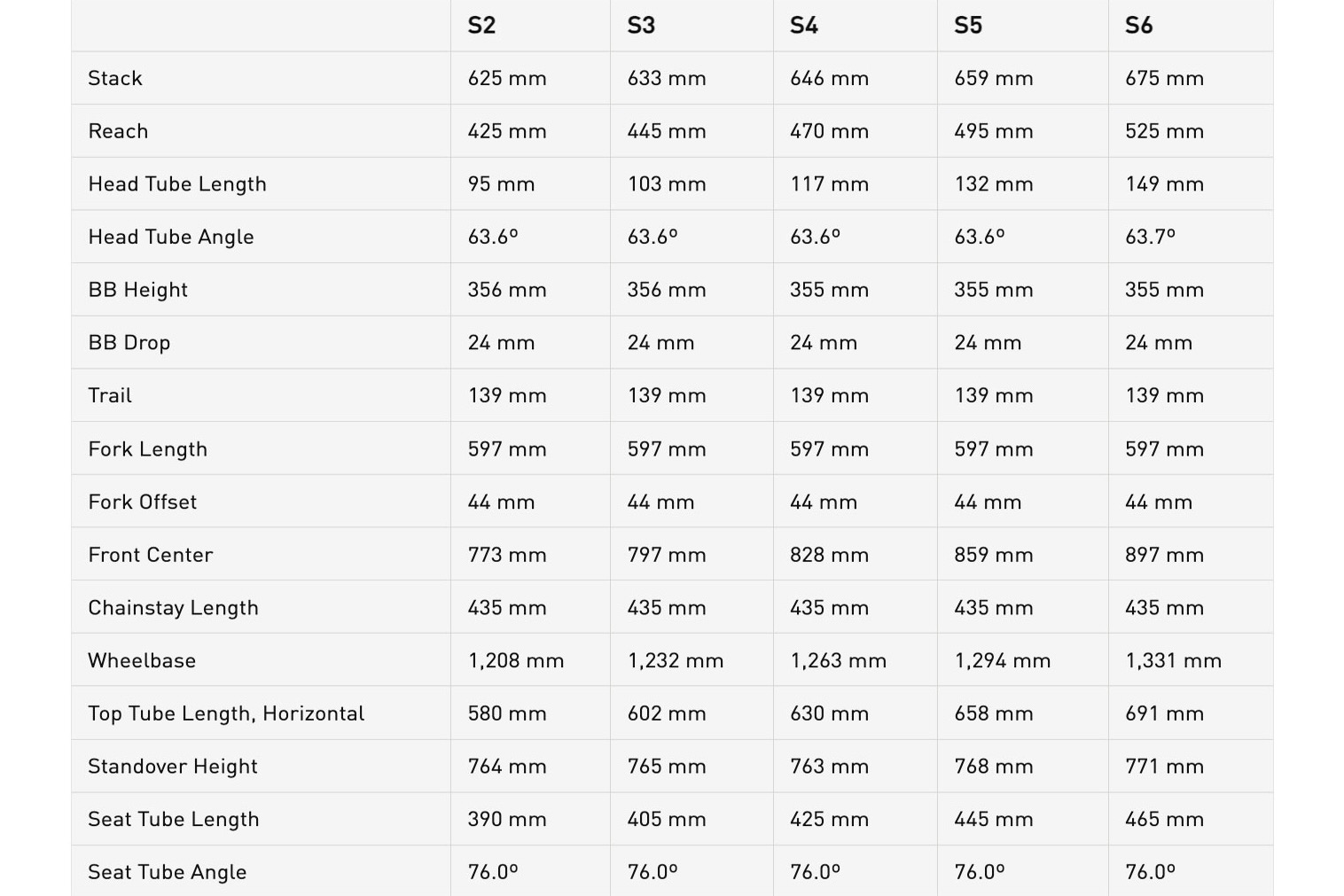Viewport: 1344px width, 896px height.
Task: Select the Reach row label
Action: pyautogui.click(x=118, y=131)
